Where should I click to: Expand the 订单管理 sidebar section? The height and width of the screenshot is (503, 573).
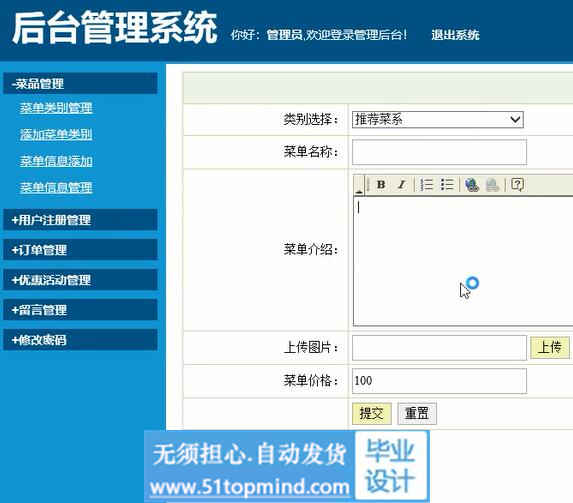[x=80, y=250]
